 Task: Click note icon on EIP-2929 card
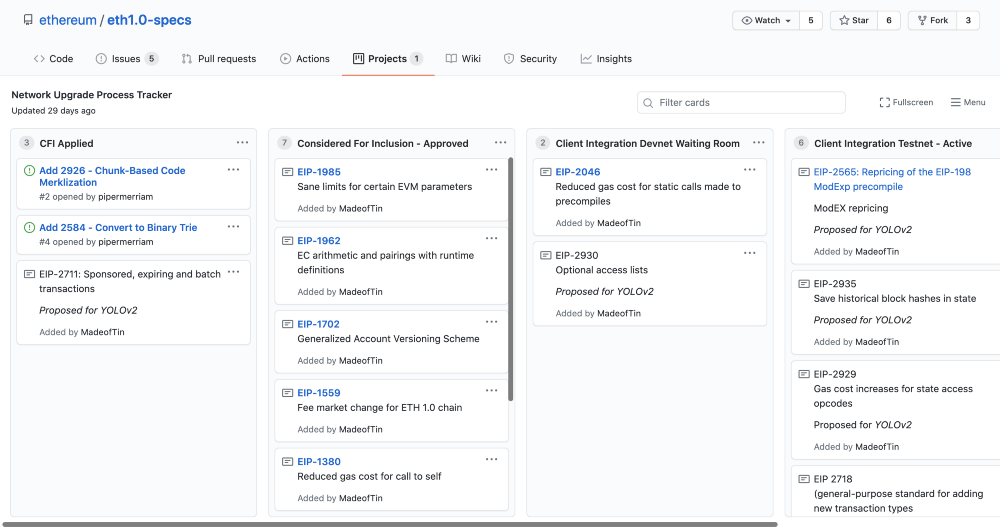coord(804,374)
